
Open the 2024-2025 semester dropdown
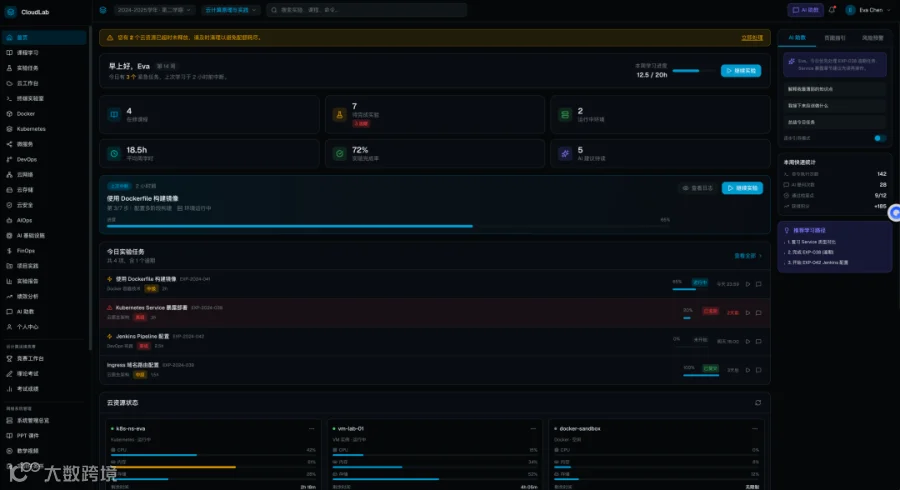pyautogui.click(x=154, y=10)
